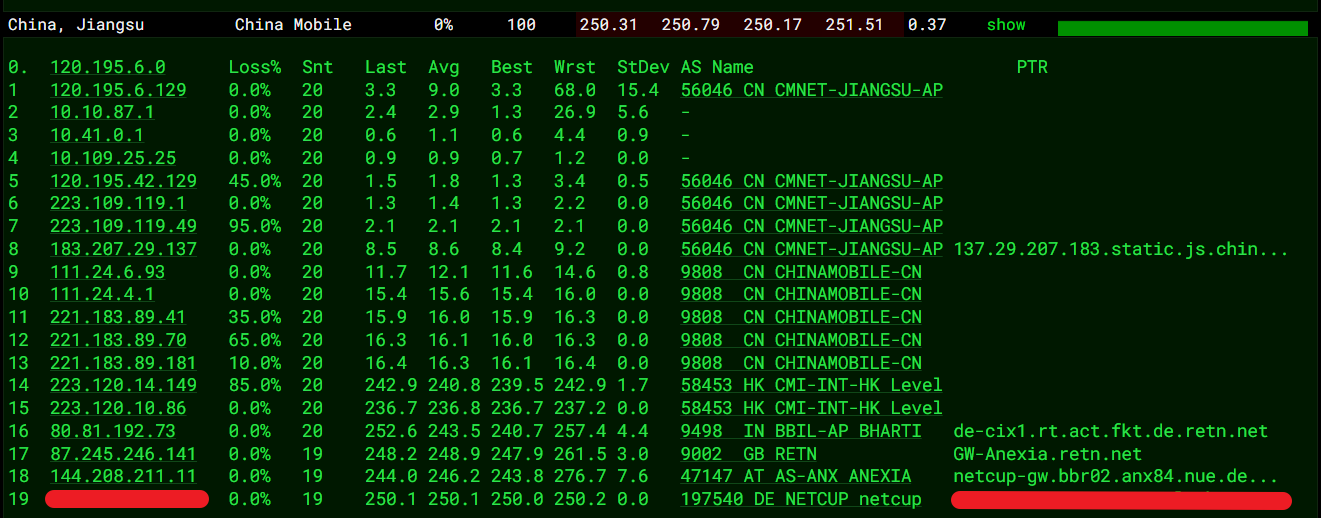
Task: Open 58453 HK CMI-INT-HK link on hop 15
Action: pyautogui.click(x=811, y=408)
